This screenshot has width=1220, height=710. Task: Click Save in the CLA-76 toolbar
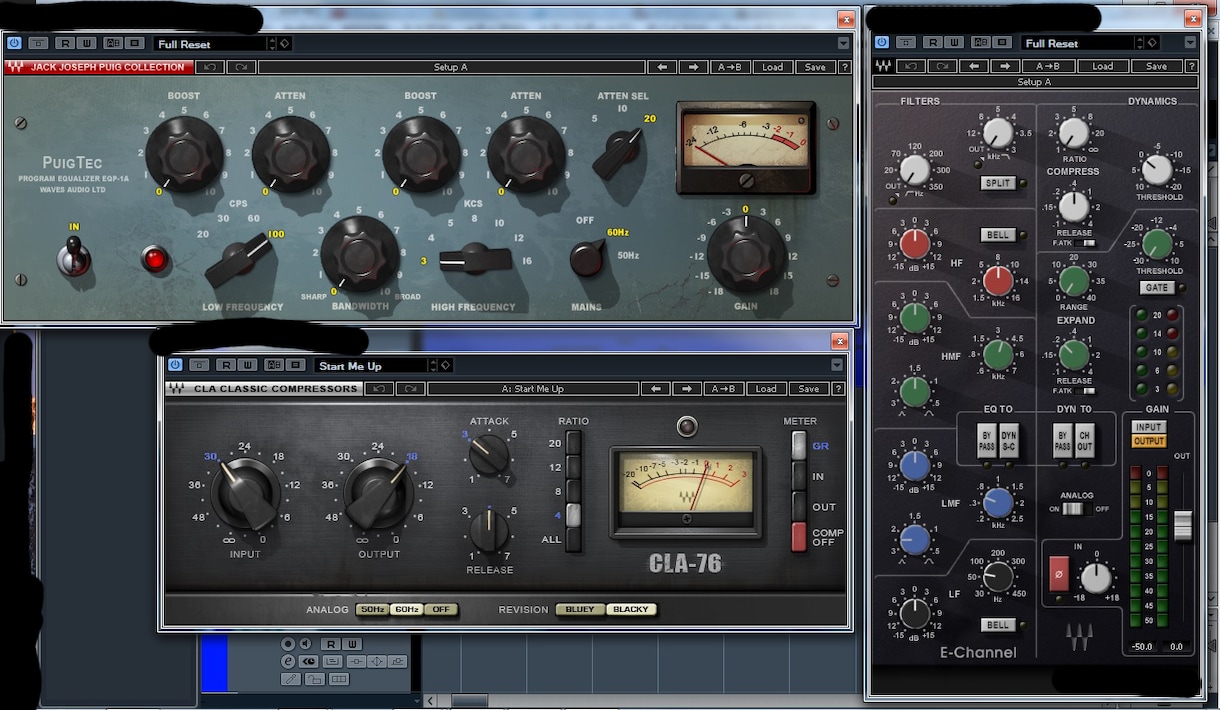[x=808, y=389]
